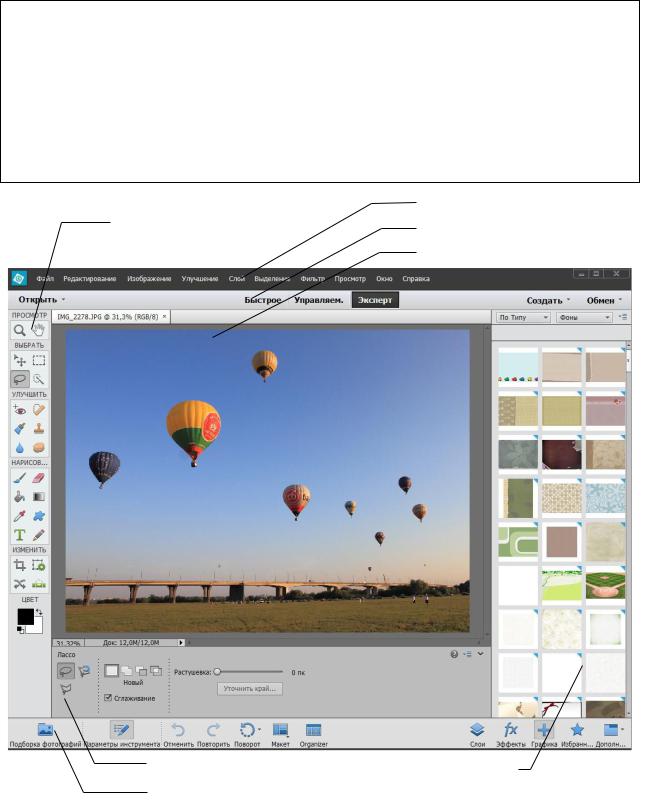Open the Фильтр menu
The width and height of the screenshot is (651, 807).
click(312, 278)
